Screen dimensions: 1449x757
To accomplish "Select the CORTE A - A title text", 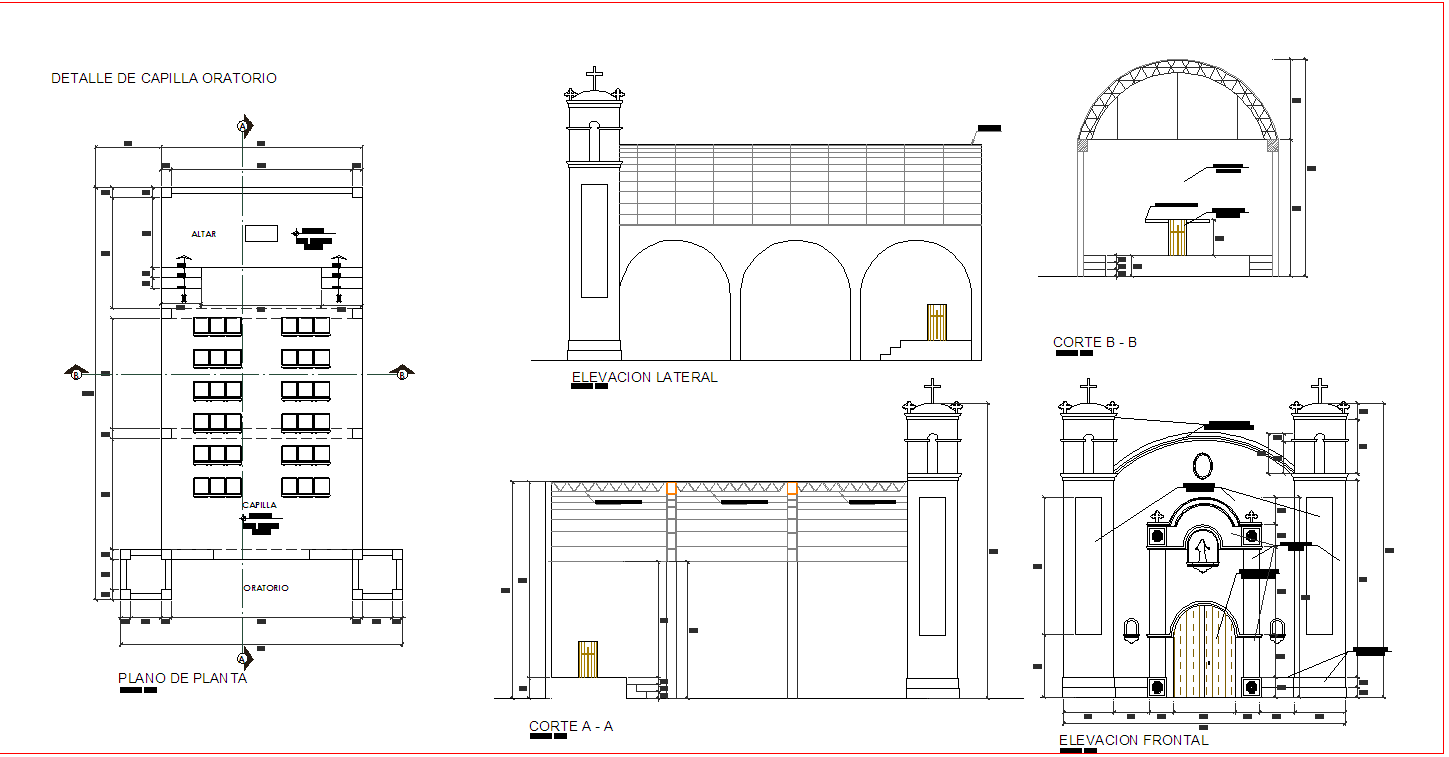I will 573,727.
